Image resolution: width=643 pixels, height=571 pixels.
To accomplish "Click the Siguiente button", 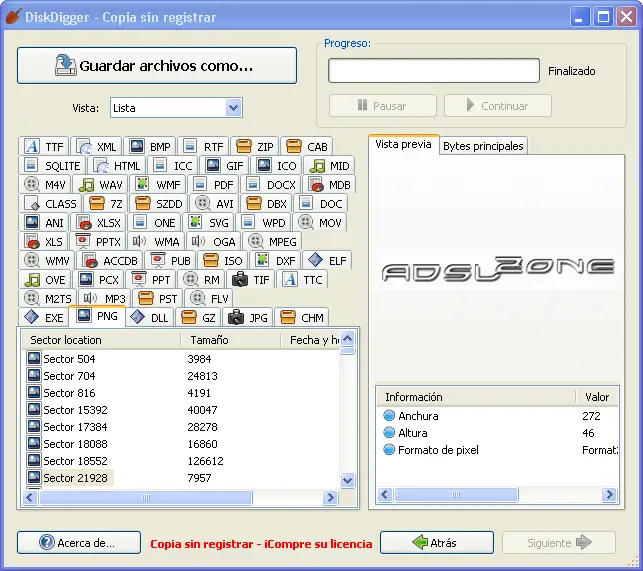I will [x=559, y=542].
